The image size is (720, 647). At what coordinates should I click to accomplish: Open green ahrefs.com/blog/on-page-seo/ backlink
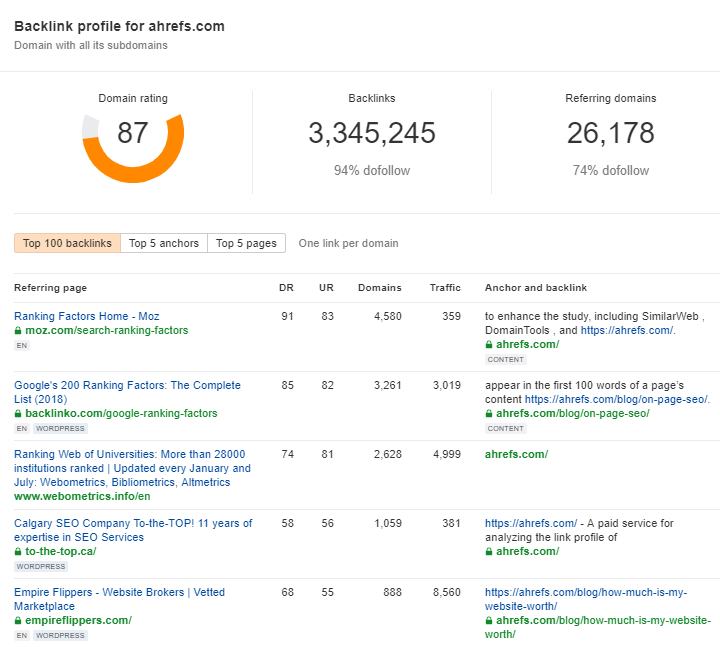(x=573, y=413)
